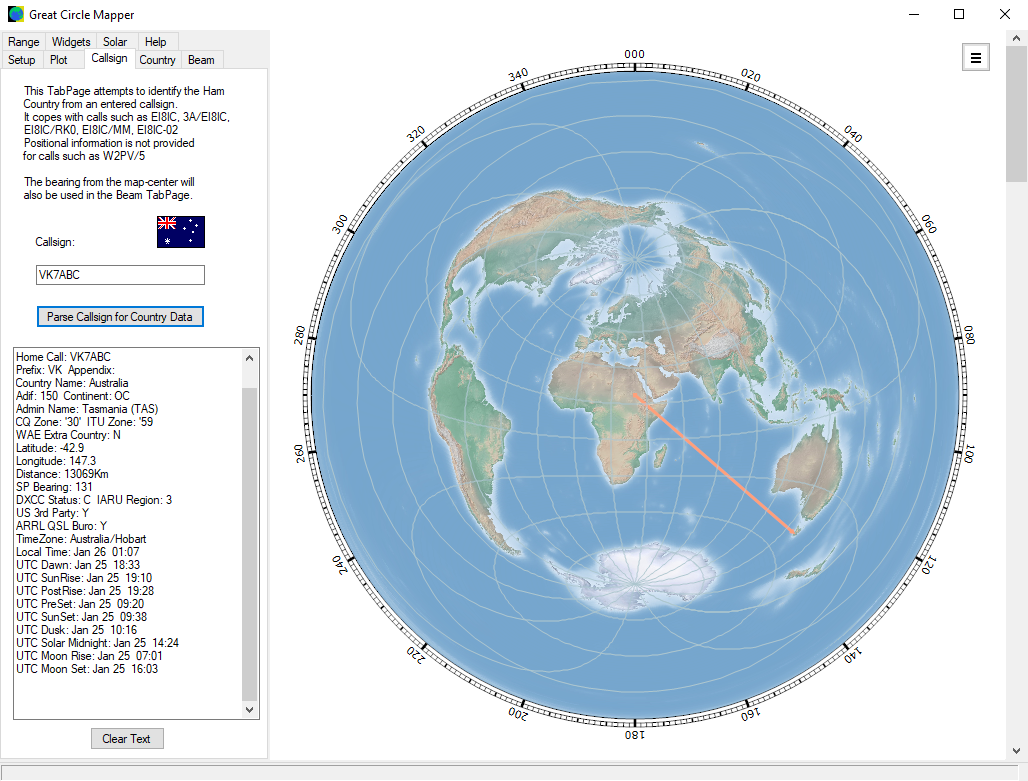
Task: Open the Help tab
Action: point(155,41)
